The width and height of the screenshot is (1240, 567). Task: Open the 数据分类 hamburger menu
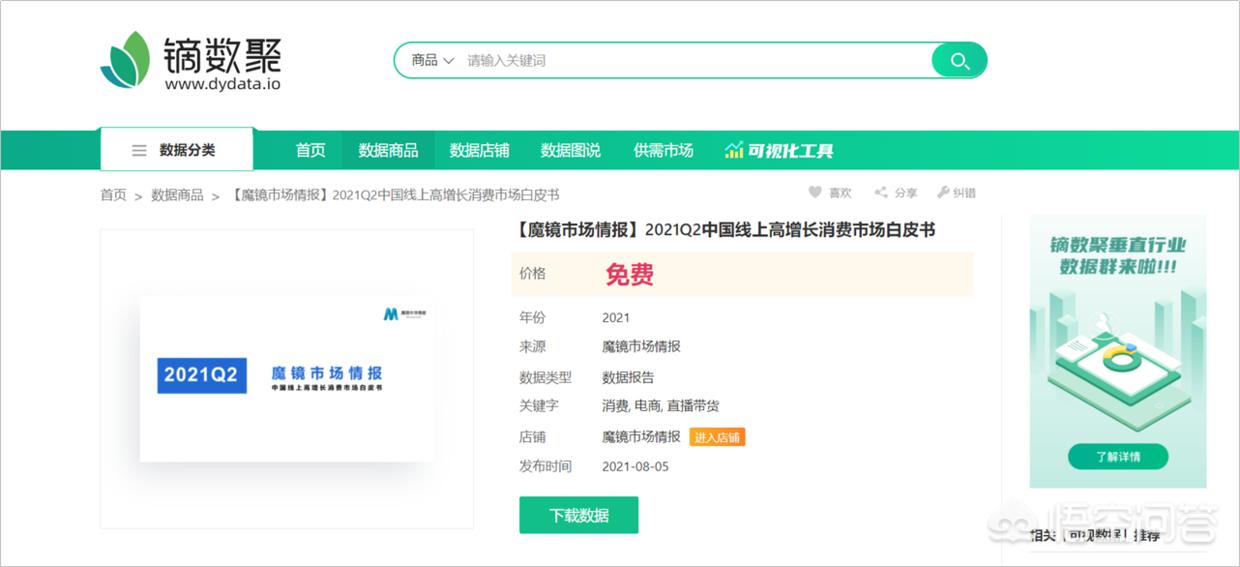point(176,150)
